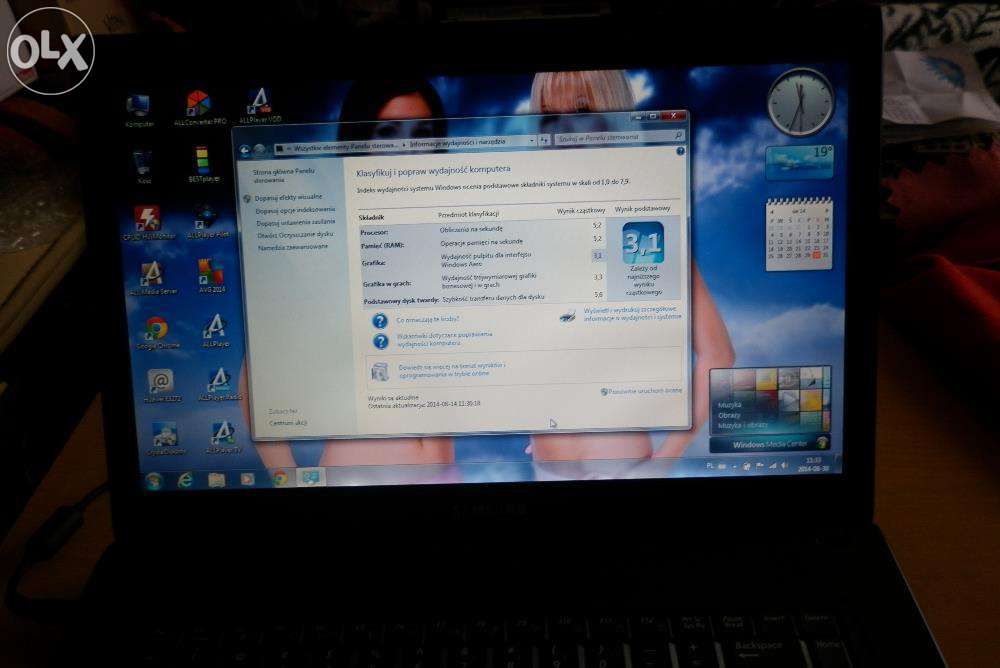Image resolution: width=1000 pixels, height=668 pixels.
Task: Open ALLConverter PRO desktop shortcut
Action: [x=200, y=108]
